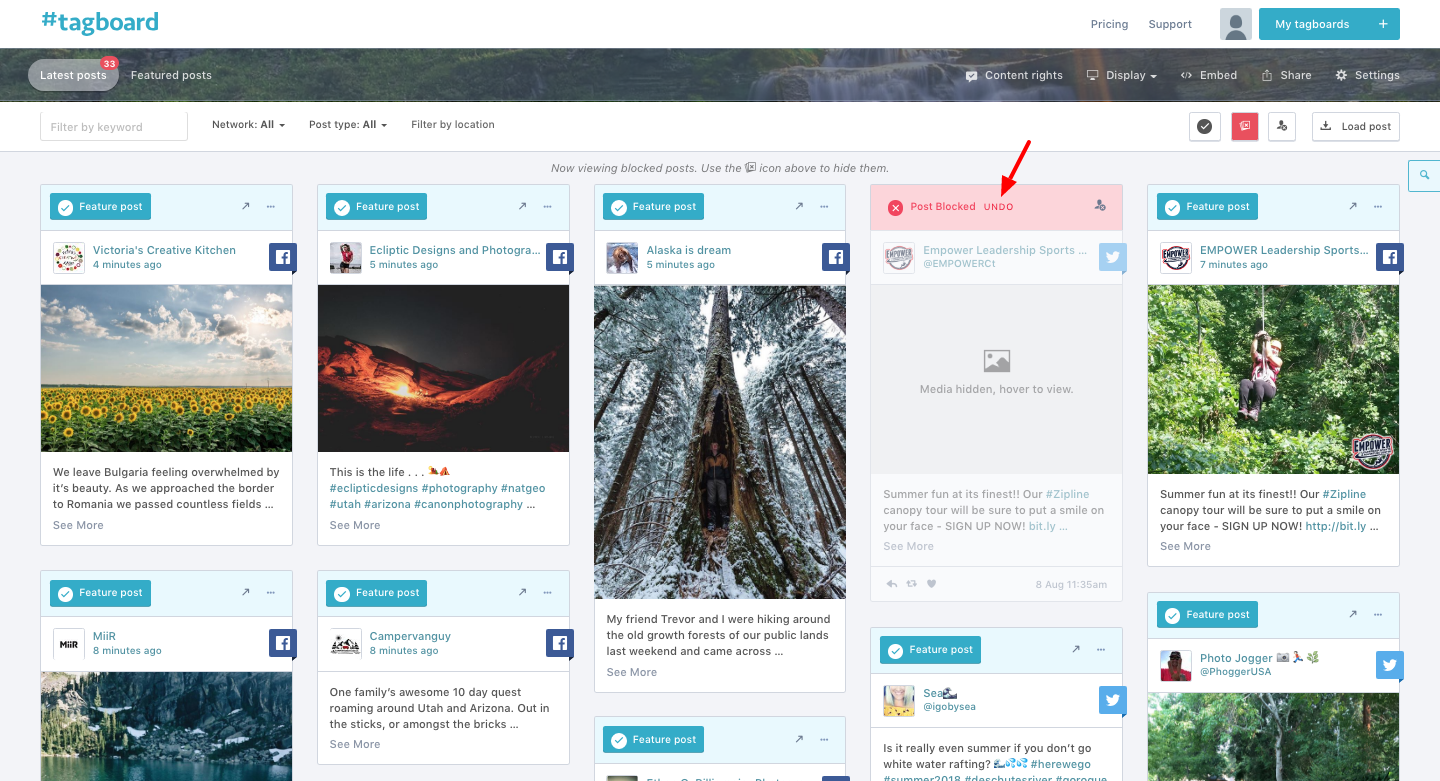
Task: Expand See More on Alaska is dream post
Action: coord(632,672)
